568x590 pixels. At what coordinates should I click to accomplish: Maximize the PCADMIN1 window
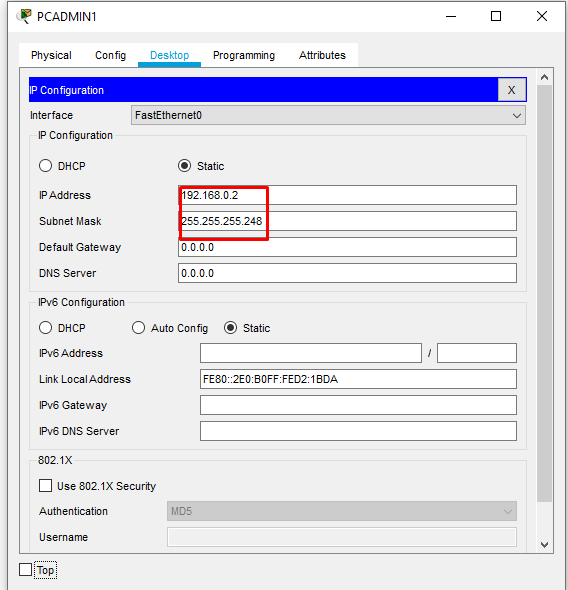pos(496,17)
